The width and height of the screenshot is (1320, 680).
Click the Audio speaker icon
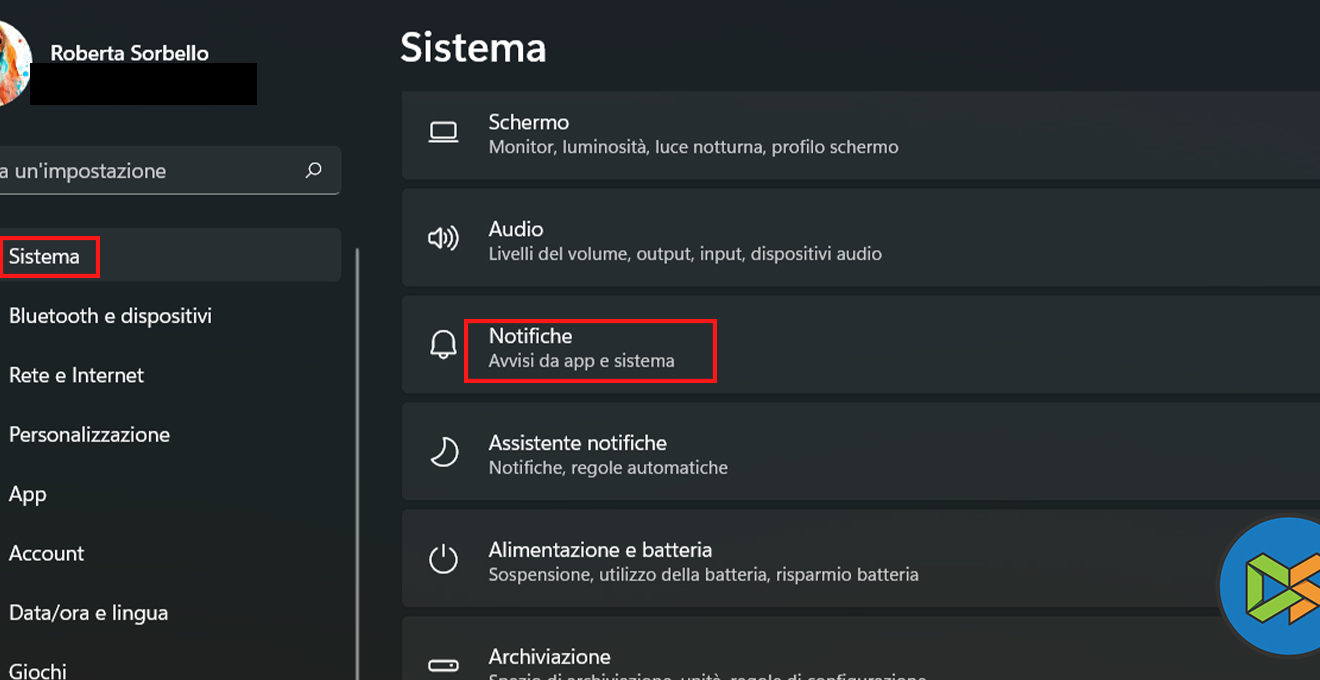(x=443, y=238)
